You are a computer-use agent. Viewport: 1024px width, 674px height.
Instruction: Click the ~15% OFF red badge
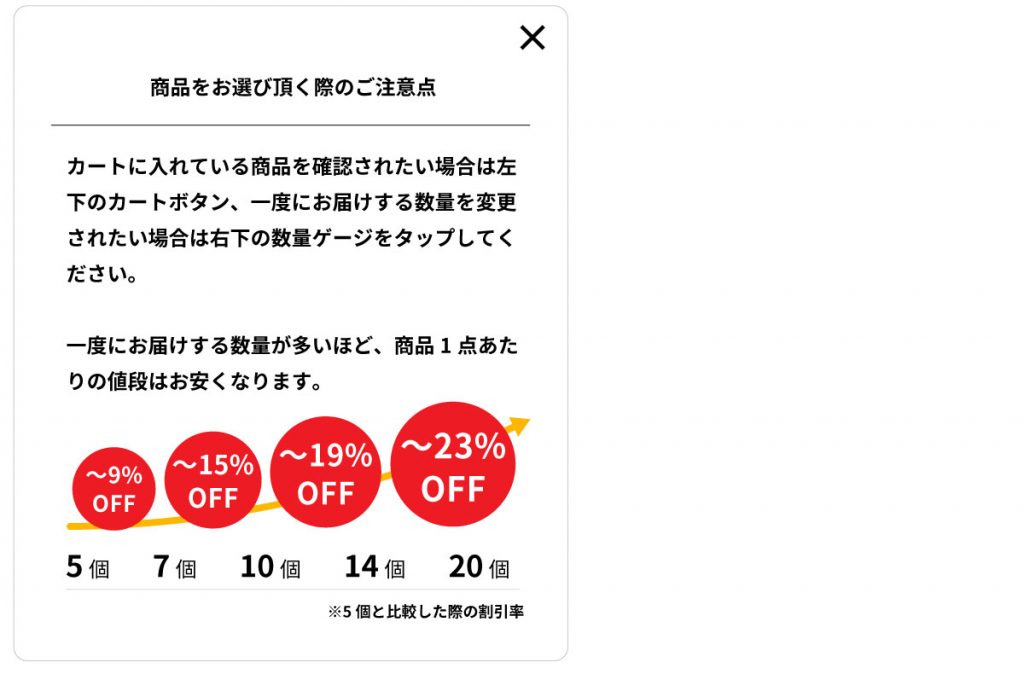coord(213,480)
